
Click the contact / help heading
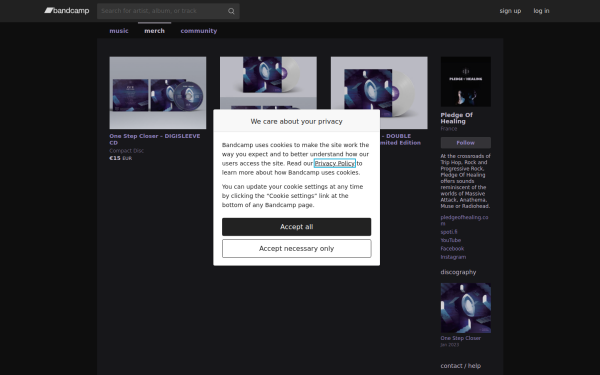pyautogui.click(x=460, y=366)
